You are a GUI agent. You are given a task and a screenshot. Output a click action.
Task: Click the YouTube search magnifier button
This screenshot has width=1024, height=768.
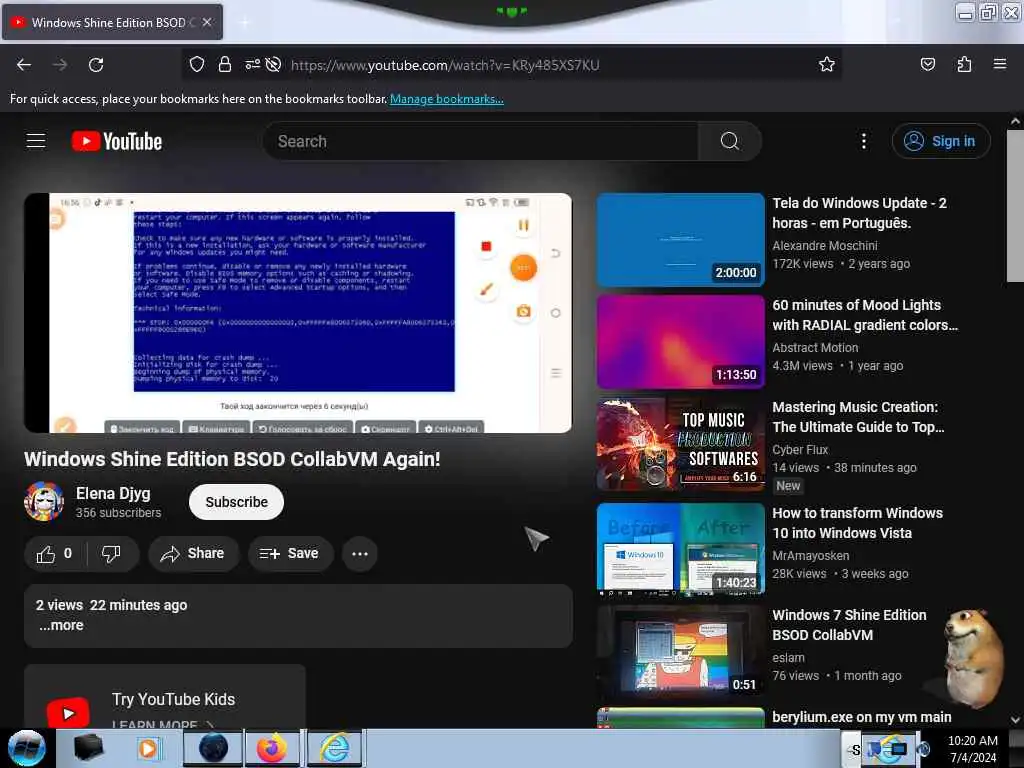[729, 141]
